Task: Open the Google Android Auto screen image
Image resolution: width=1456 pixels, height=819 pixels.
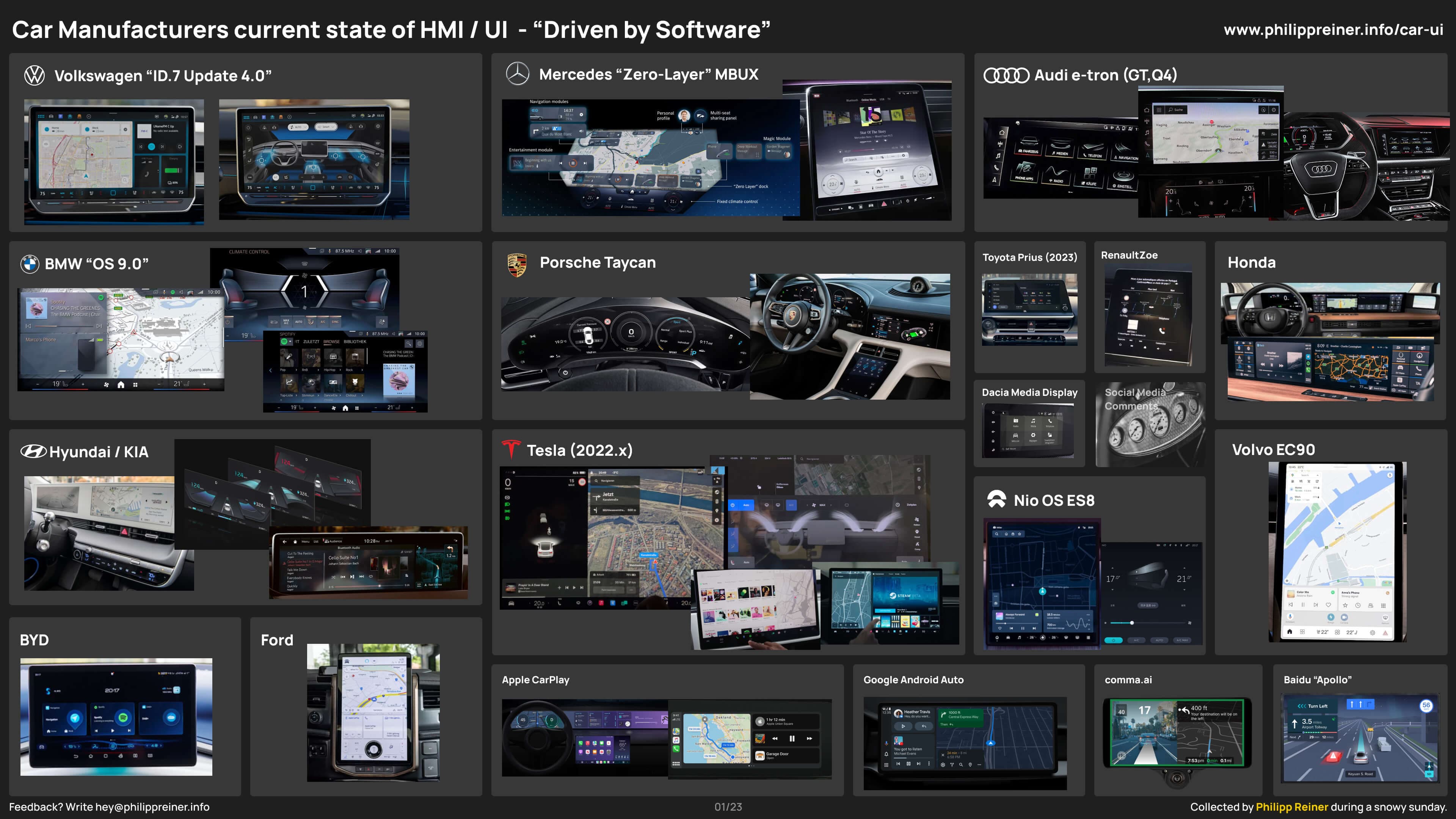Action: (x=965, y=743)
